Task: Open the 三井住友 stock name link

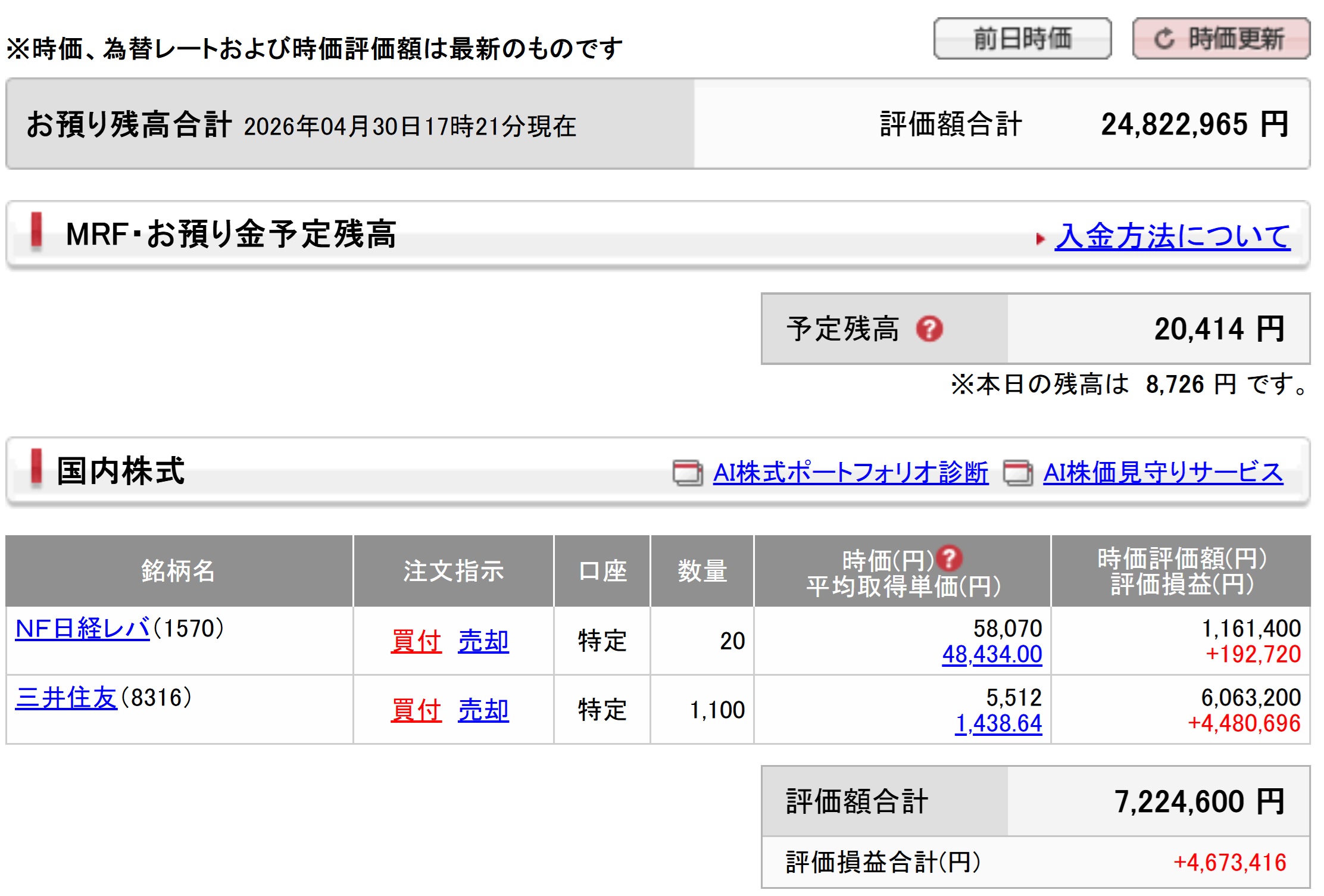Action: 66,698
